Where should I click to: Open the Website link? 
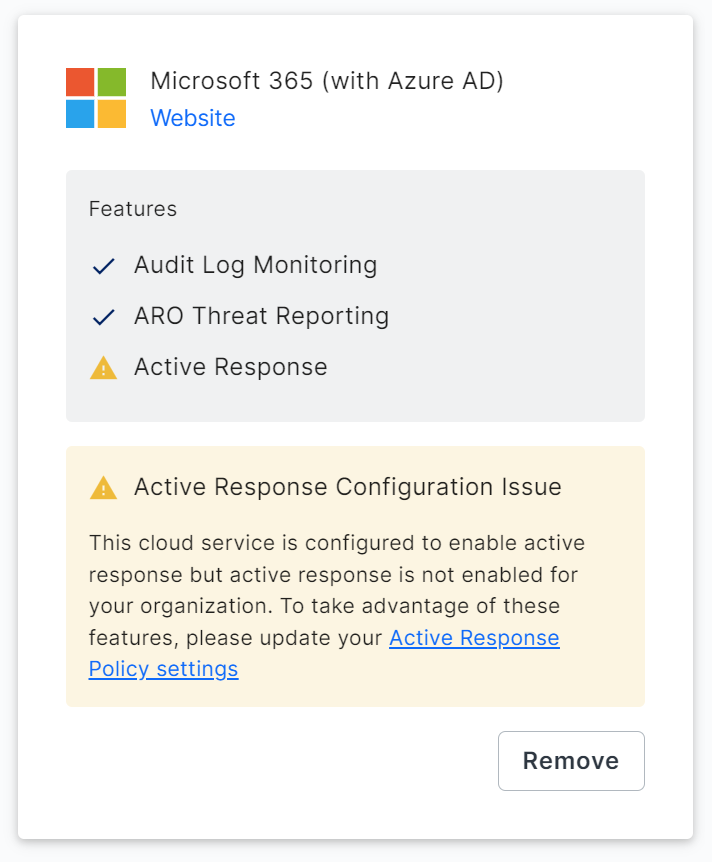pos(192,118)
